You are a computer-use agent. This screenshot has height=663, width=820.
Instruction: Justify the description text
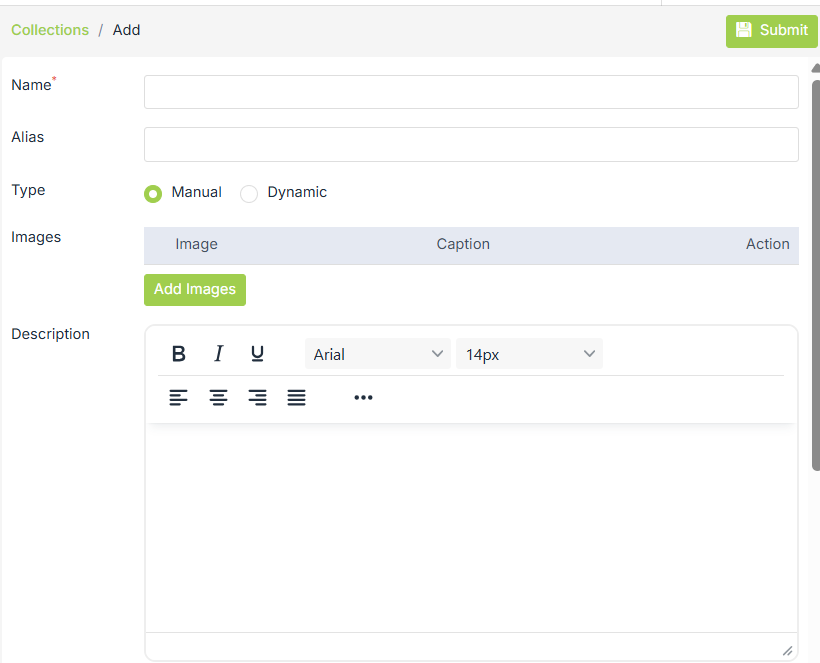point(296,398)
